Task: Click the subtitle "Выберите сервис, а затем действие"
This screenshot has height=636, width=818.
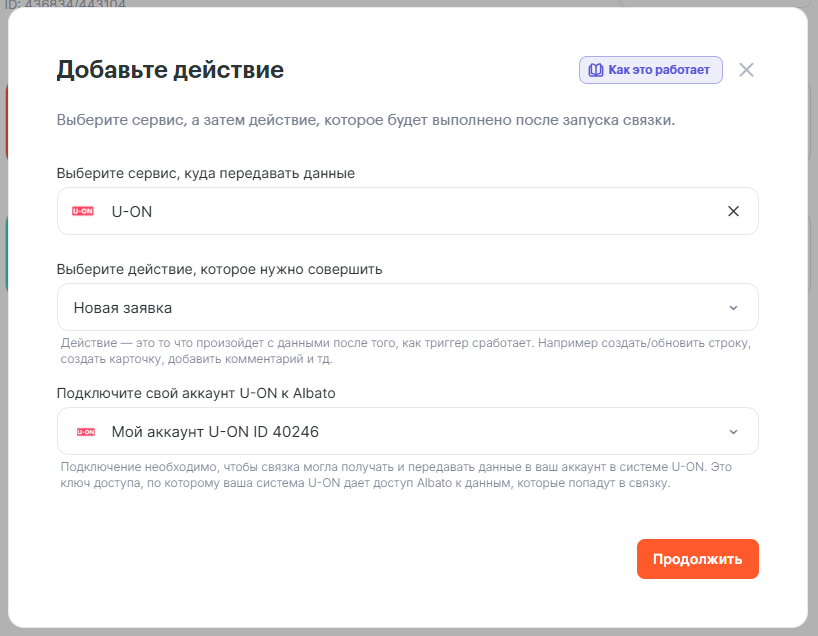Action: click(x=366, y=121)
